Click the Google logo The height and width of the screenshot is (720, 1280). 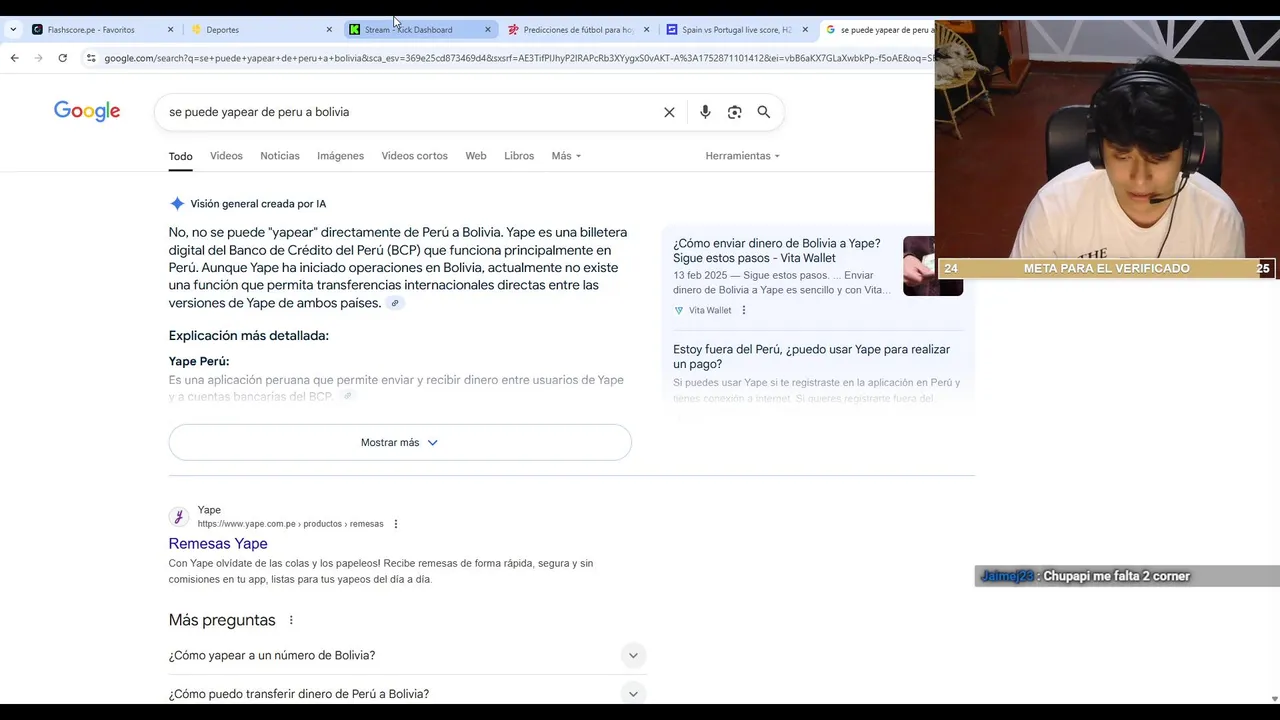(x=87, y=111)
